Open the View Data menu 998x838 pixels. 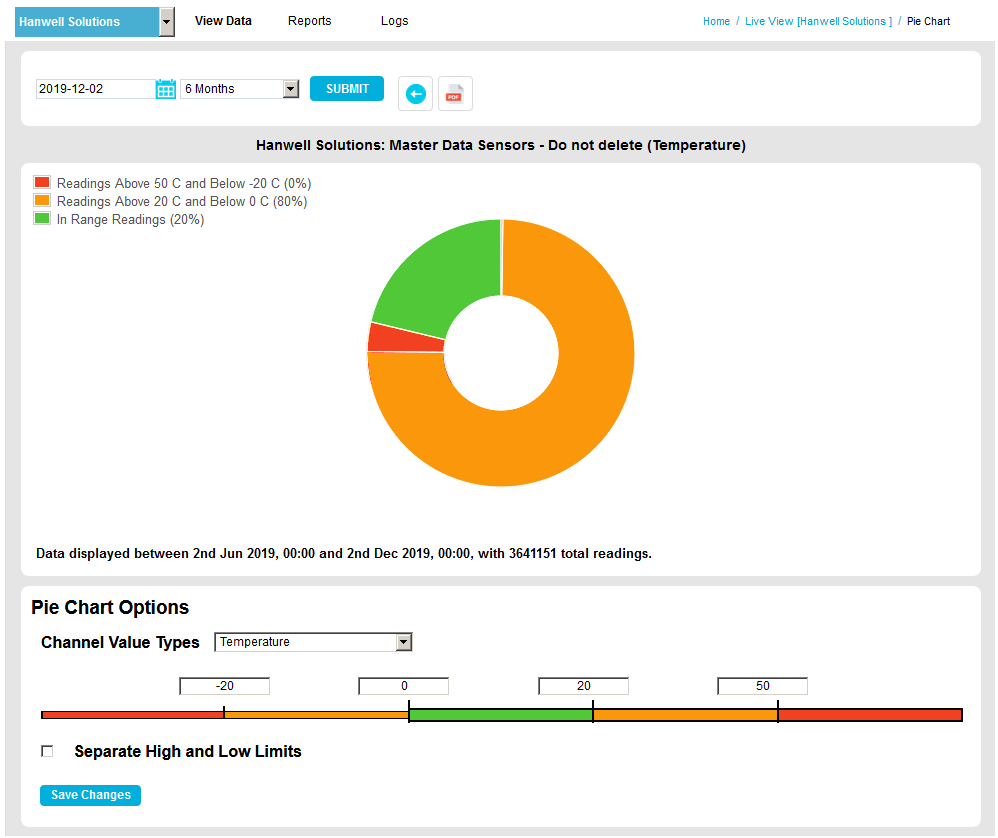point(223,21)
